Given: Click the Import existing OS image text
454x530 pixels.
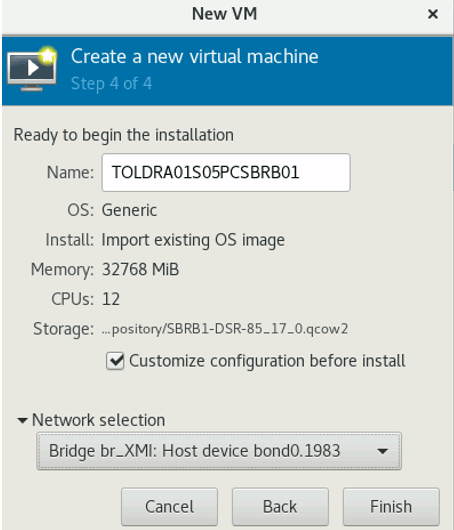Looking at the screenshot, I should 193,240.
